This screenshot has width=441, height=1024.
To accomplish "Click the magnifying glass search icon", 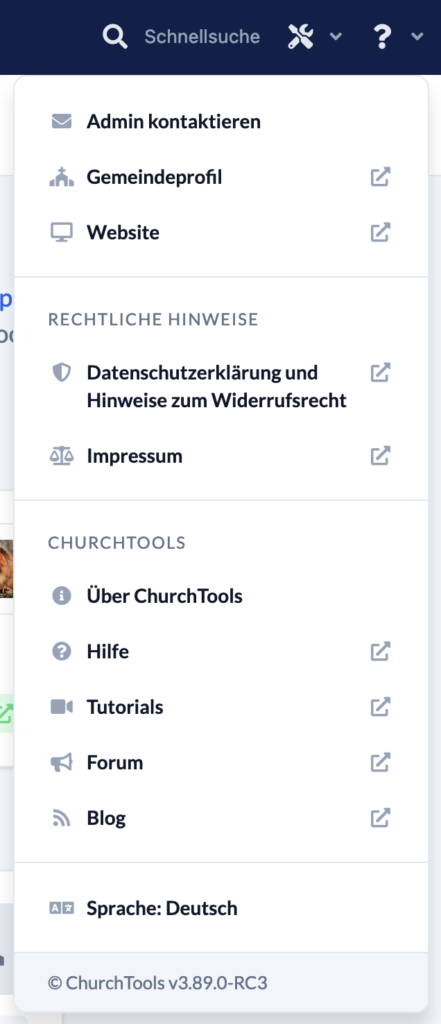I will tap(115, 37).
